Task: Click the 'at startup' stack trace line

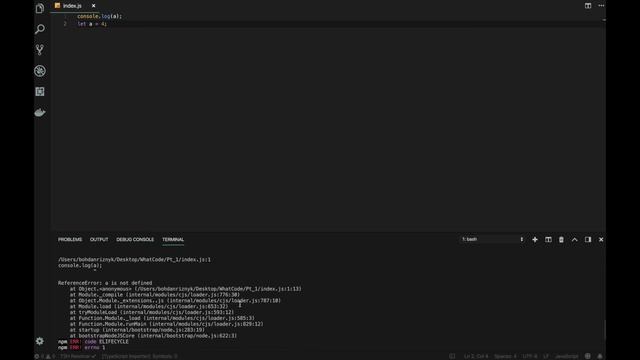Action: point(137,330)
